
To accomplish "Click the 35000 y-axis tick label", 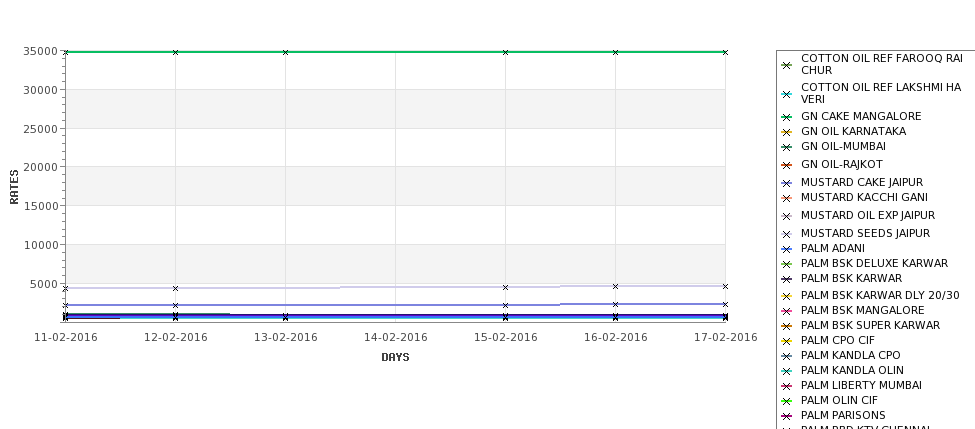I will click(x=41, y=51).
